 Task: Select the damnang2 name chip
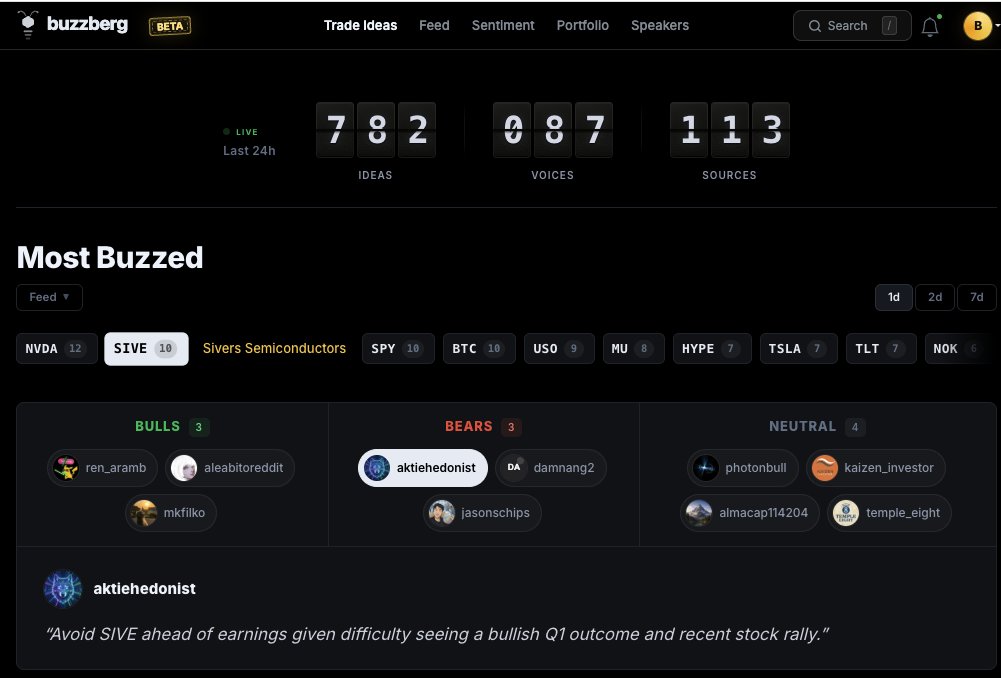click(x=551, y=468)
